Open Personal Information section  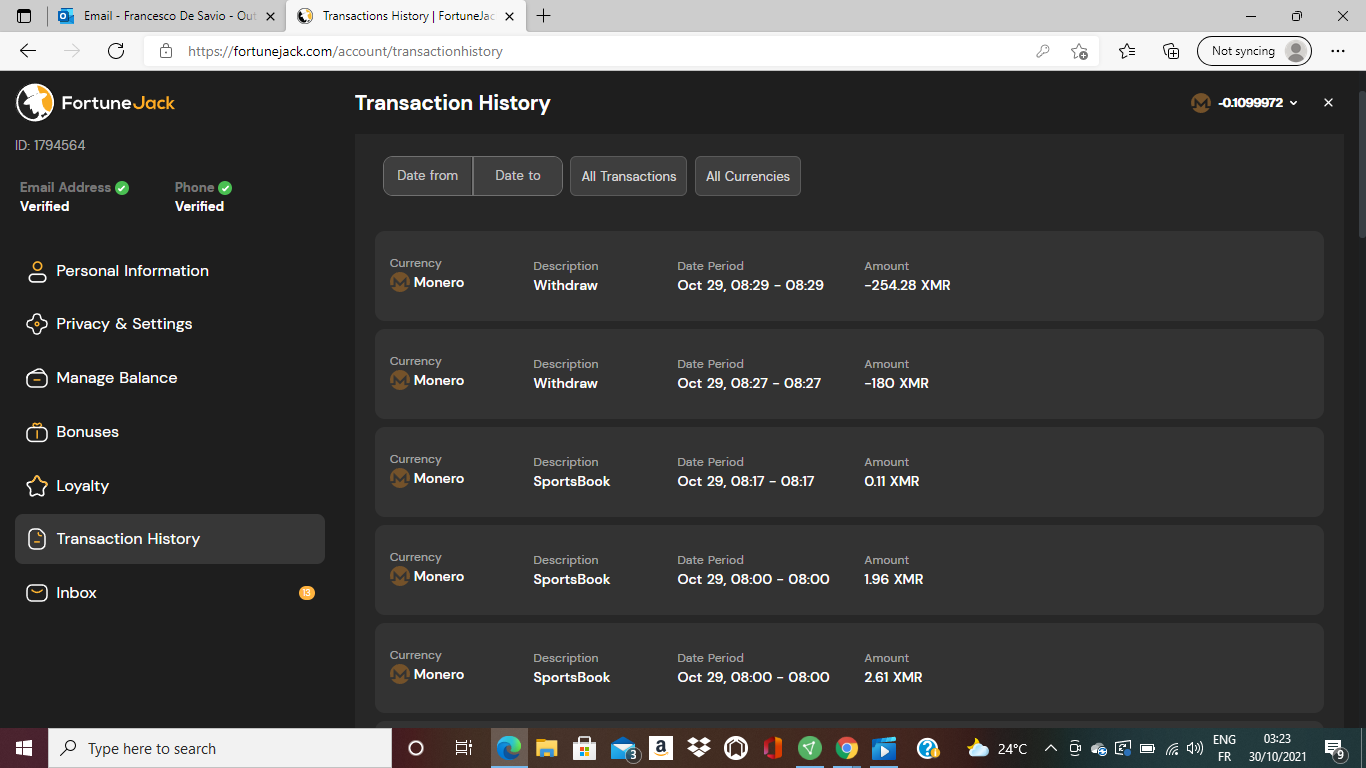coord(132,271)
